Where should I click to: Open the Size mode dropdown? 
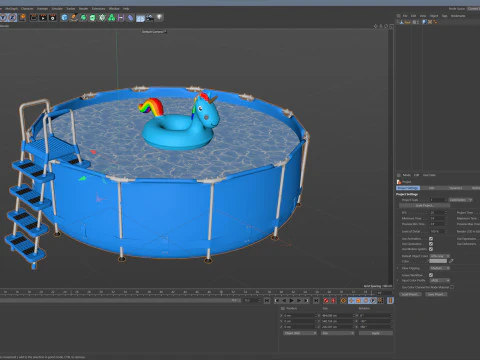tap(337, 333)
